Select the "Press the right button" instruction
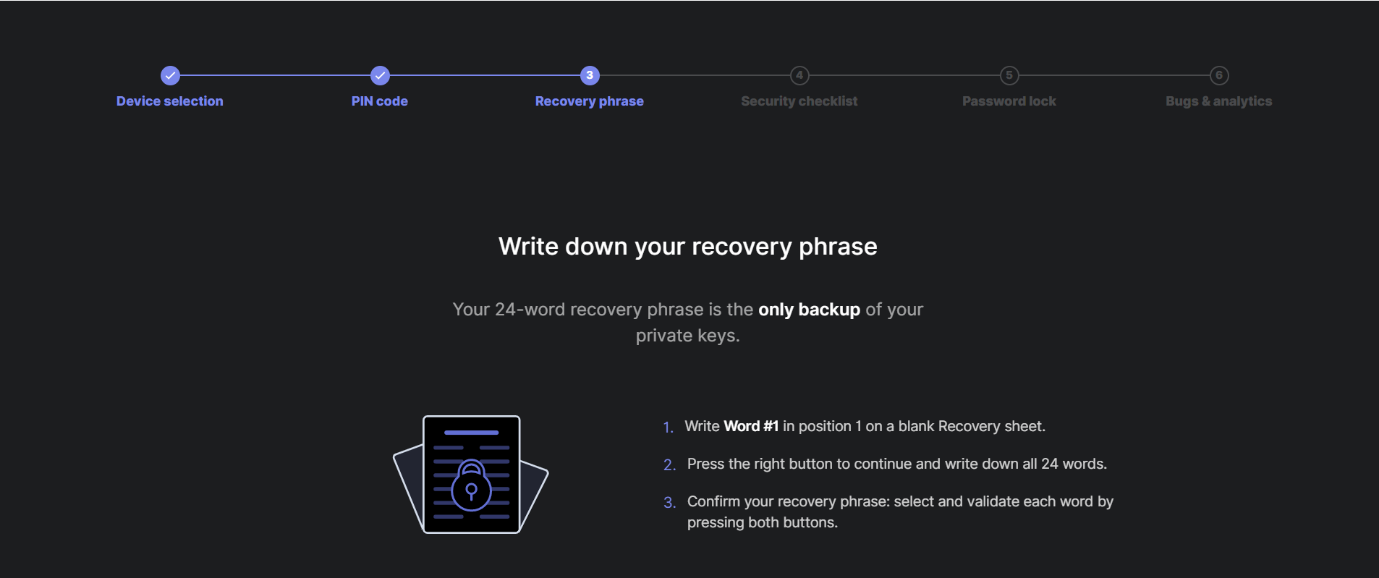 click(897, 464)
